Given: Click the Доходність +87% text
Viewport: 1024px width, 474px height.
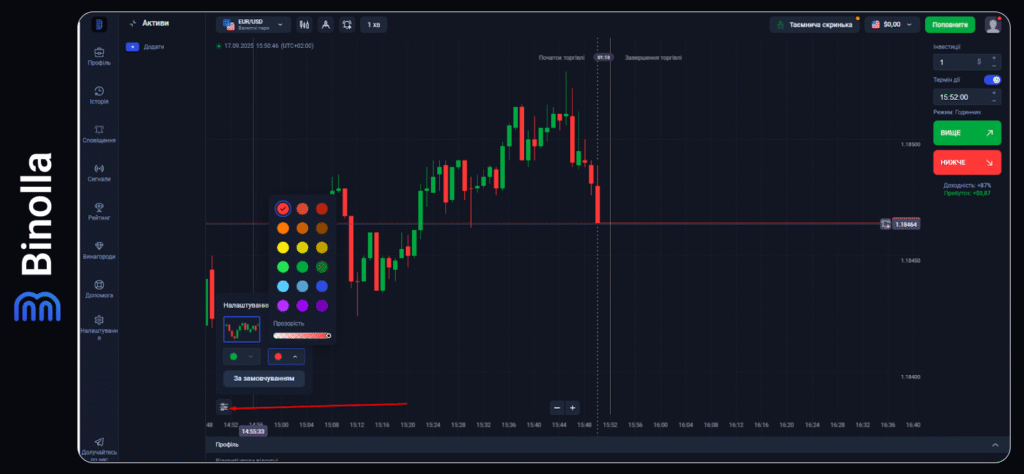Looking at the screenshot, I should pos(967,185).
